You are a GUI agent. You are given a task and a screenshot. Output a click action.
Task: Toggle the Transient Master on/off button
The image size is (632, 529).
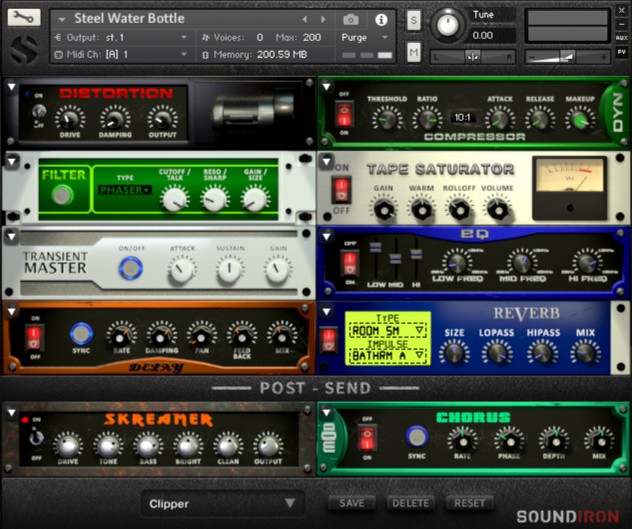point(130,268)
